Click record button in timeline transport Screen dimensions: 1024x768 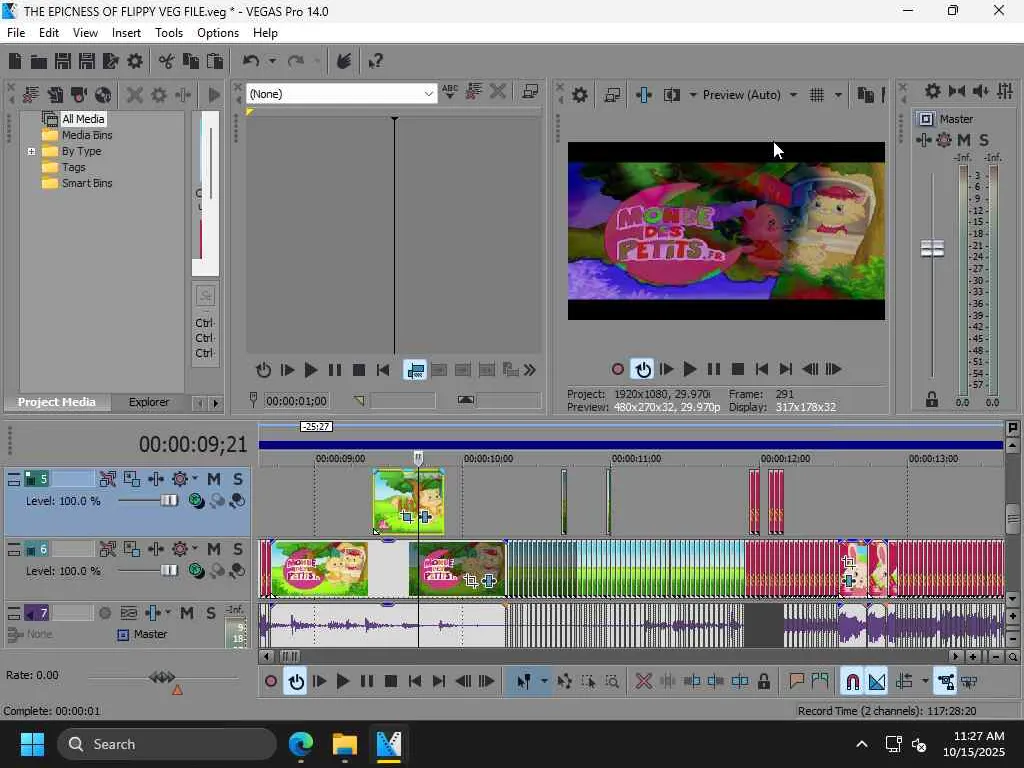(271, 682)
